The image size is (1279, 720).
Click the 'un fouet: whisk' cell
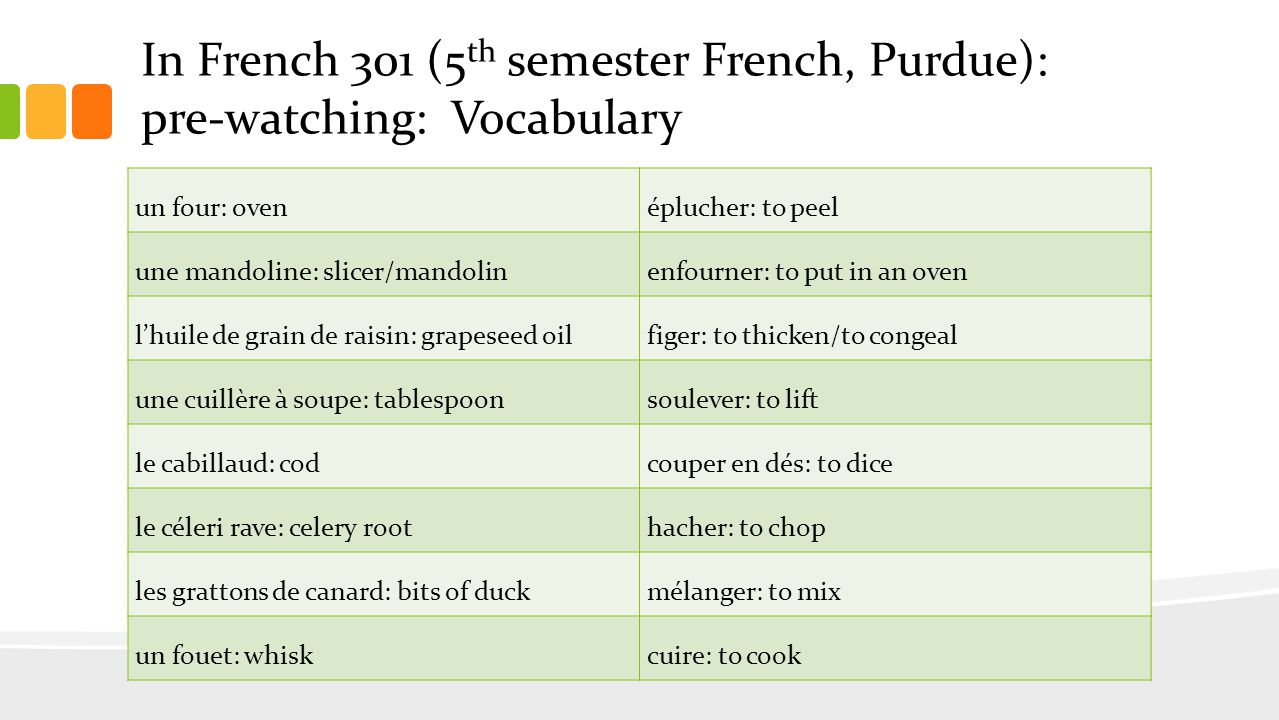click(384, 649)
